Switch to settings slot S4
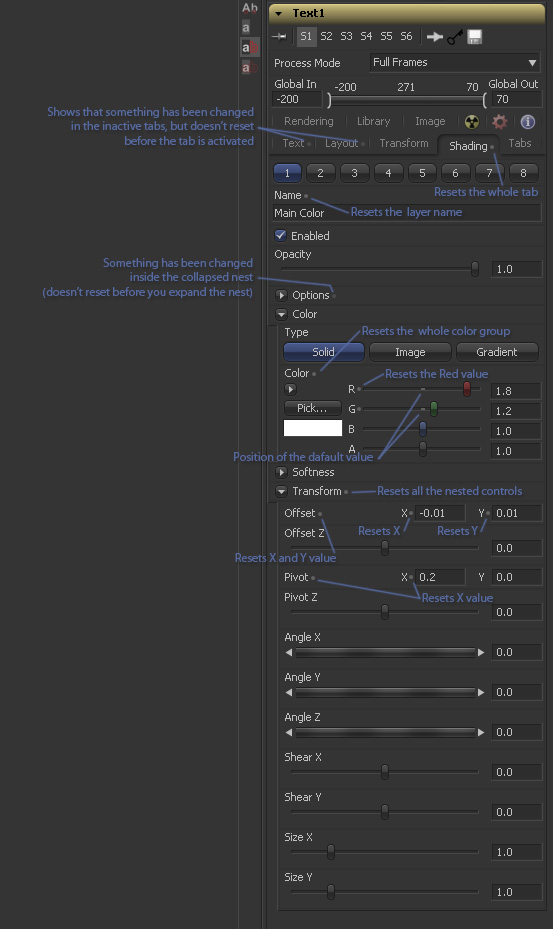Screen dimensions: 553x929 [x=366, y=36]
